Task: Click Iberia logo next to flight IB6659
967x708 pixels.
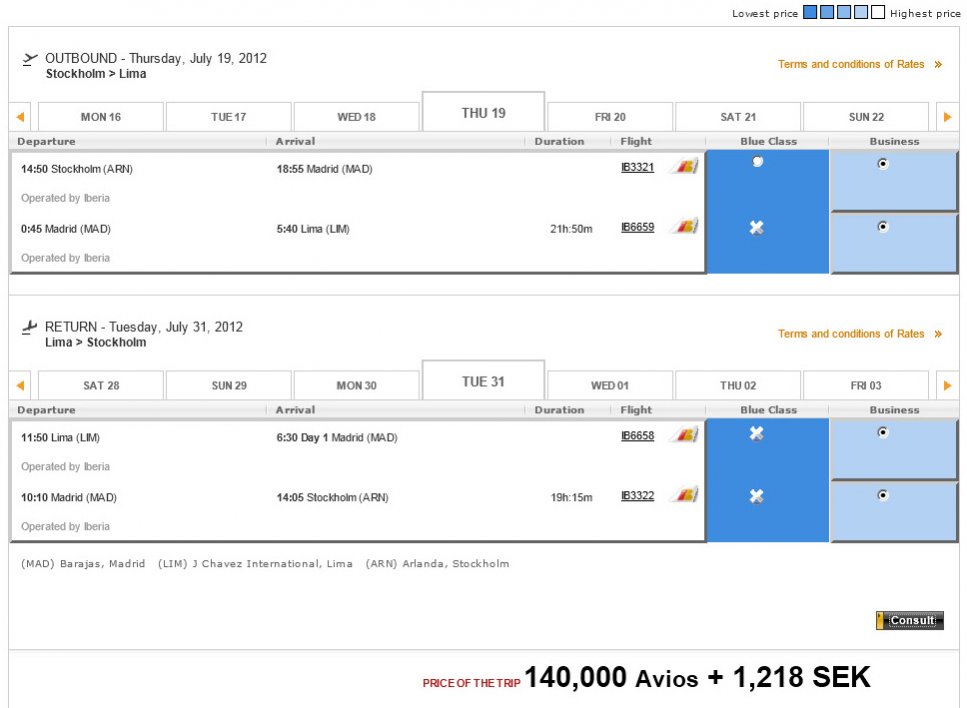Action: click(x=684, y=227)
